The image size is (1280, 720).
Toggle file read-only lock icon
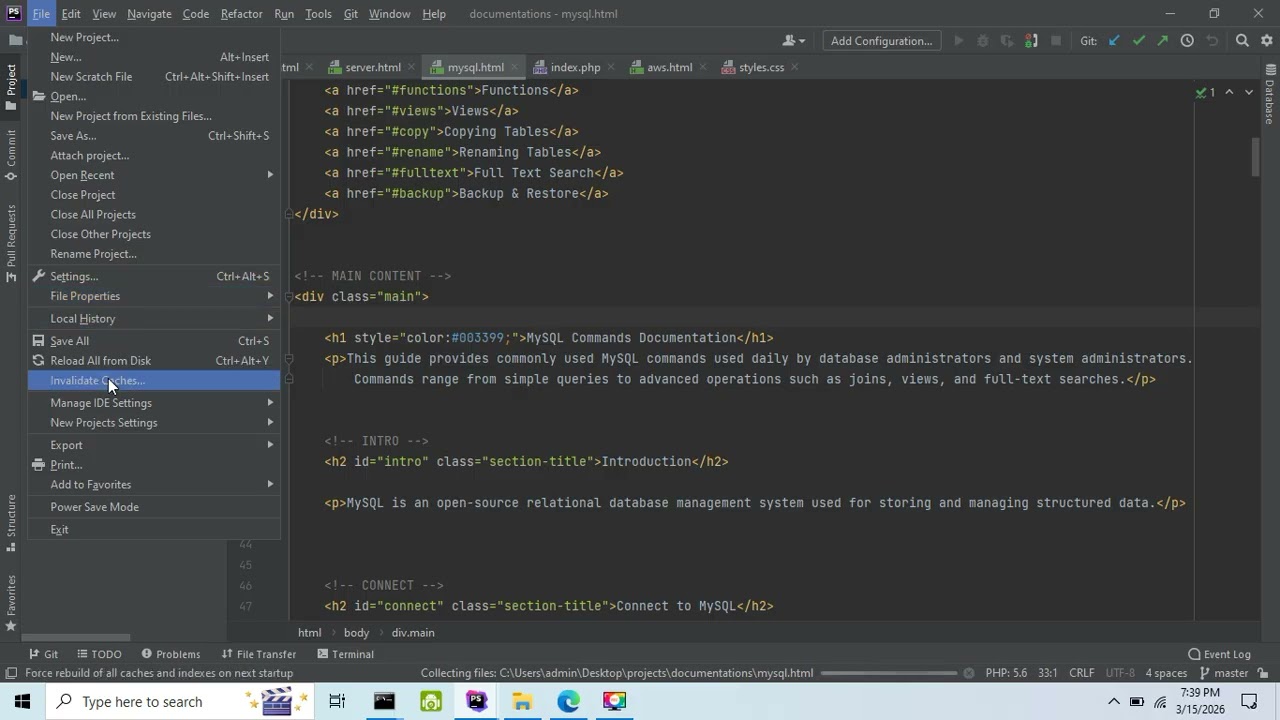(1264, 673)
